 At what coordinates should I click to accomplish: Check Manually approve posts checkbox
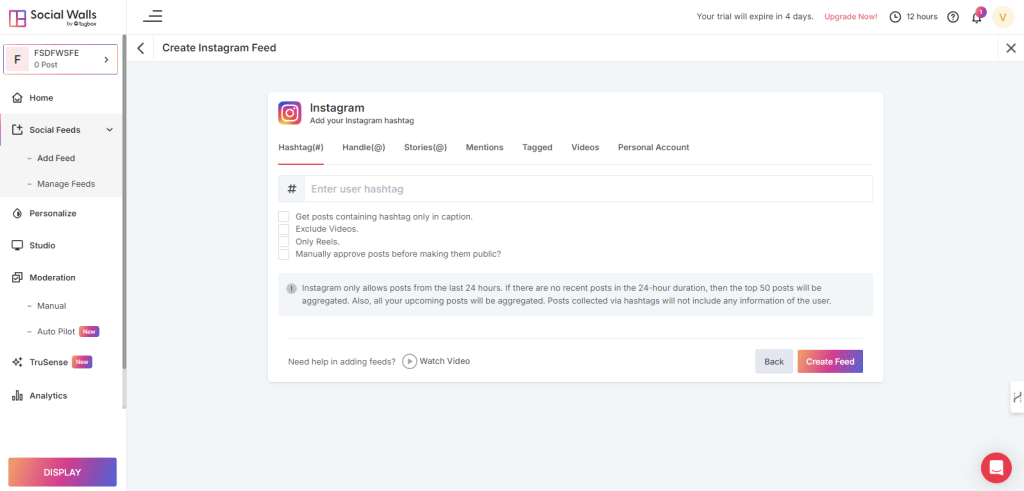[283, 254]
